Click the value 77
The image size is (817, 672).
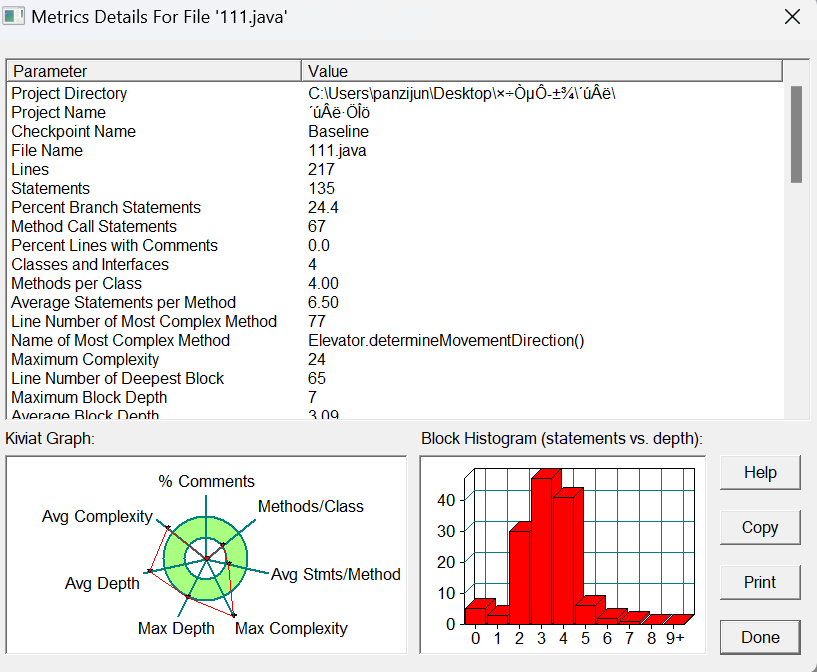(x=316, y=321)
